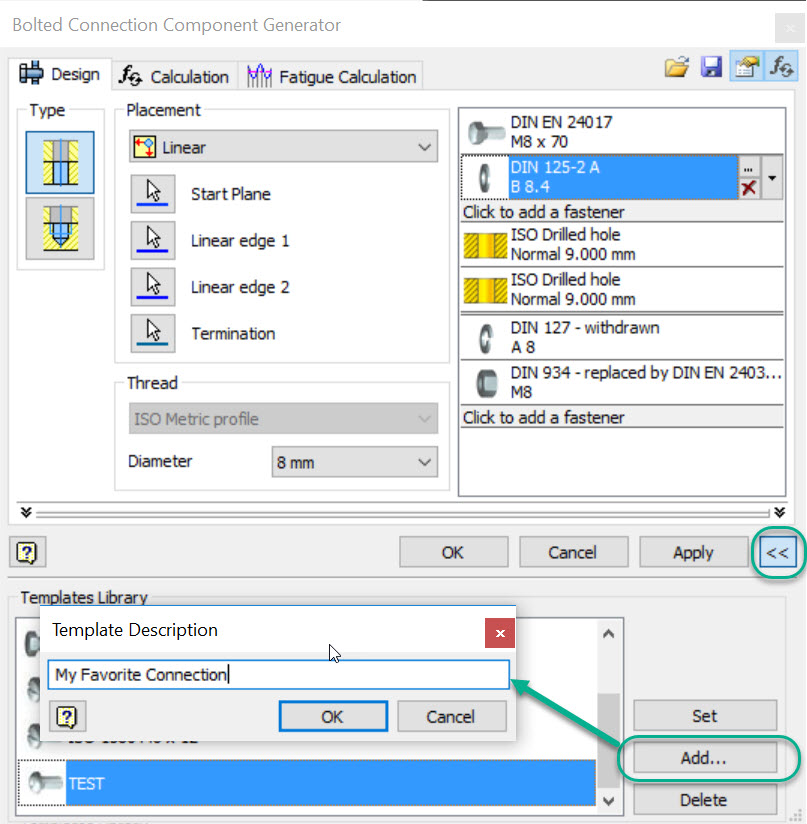Open help in Template Description dialog
Viewport: 807px width, 824px height.
coord(67,716)
